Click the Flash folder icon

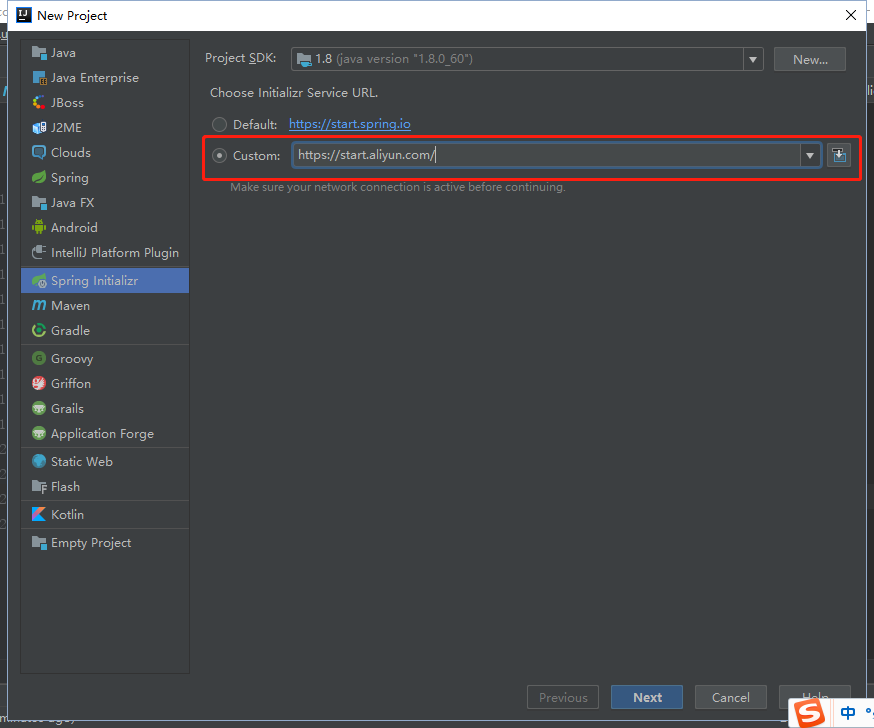click(x=39, y=486)
